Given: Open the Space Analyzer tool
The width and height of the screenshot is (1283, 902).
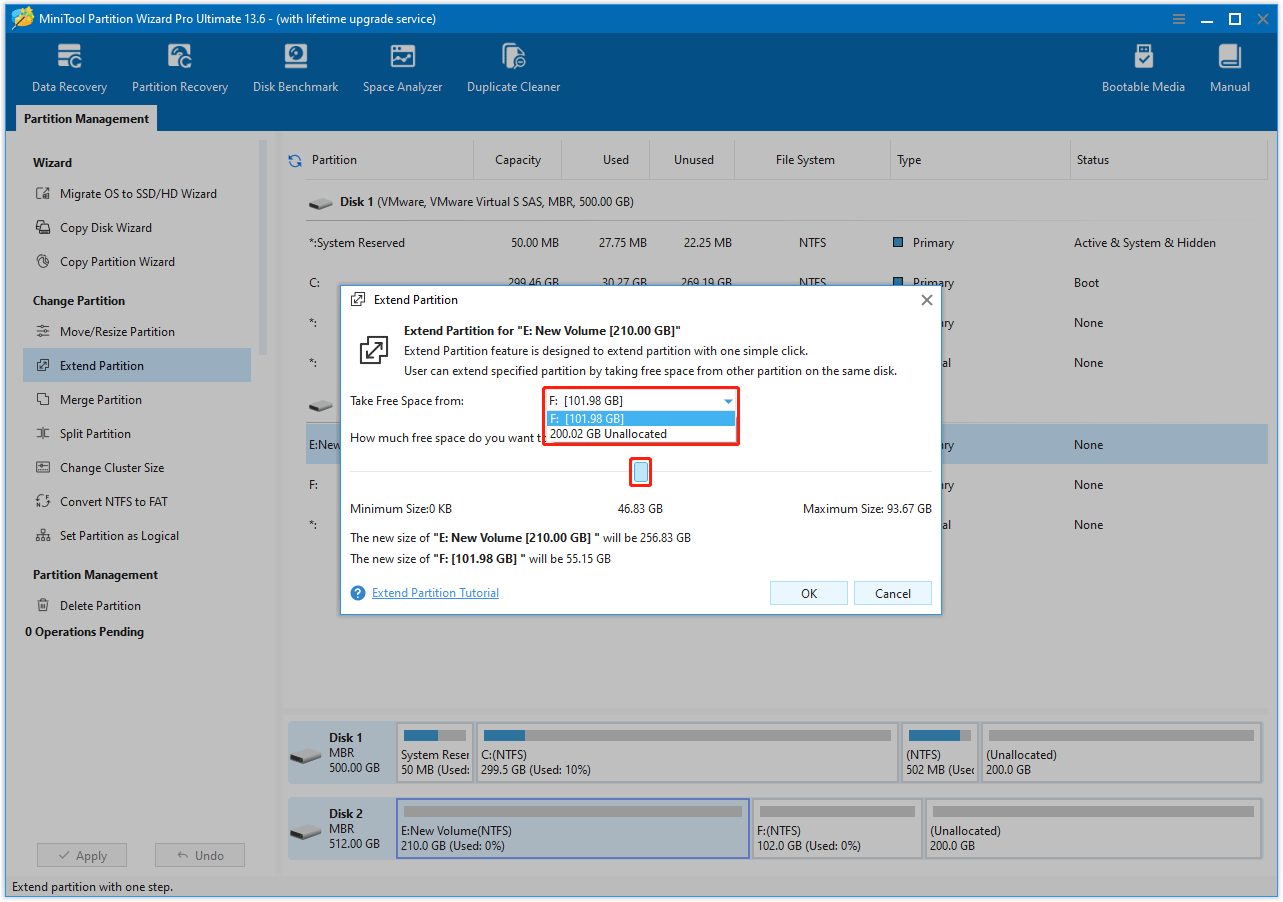Looking at the screenshot, I should click(x=402, y=68).
